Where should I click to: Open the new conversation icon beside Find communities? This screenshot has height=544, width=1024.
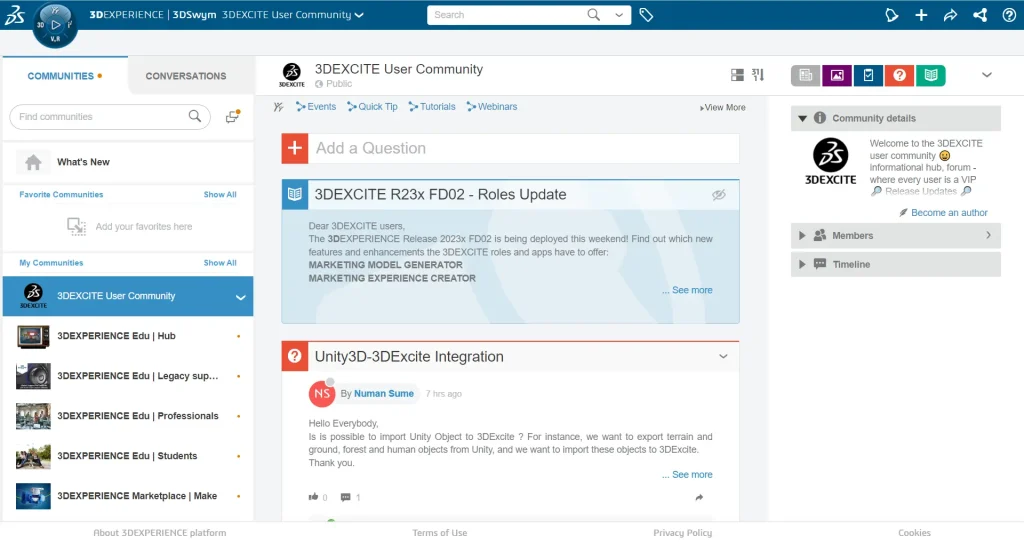pos(232,116)
